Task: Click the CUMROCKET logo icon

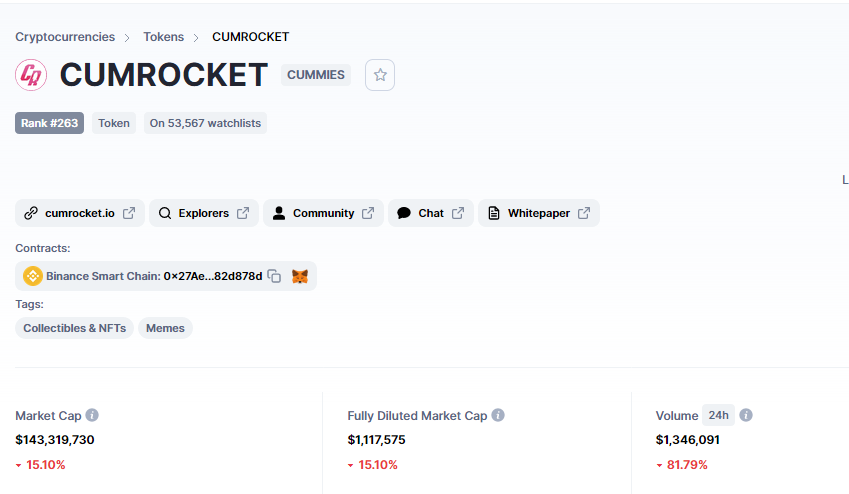Action: (x=31, y=75)
